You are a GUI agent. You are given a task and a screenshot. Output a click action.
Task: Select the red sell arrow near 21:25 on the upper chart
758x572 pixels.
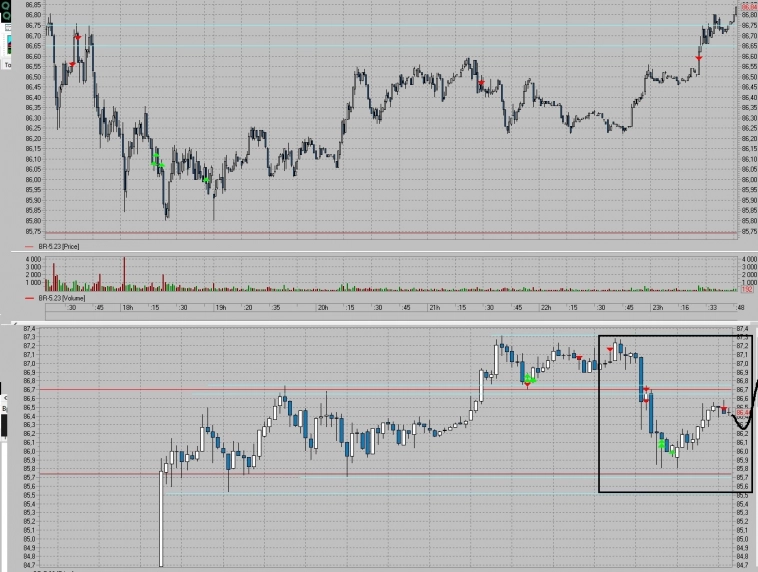[x=481, y=83]
